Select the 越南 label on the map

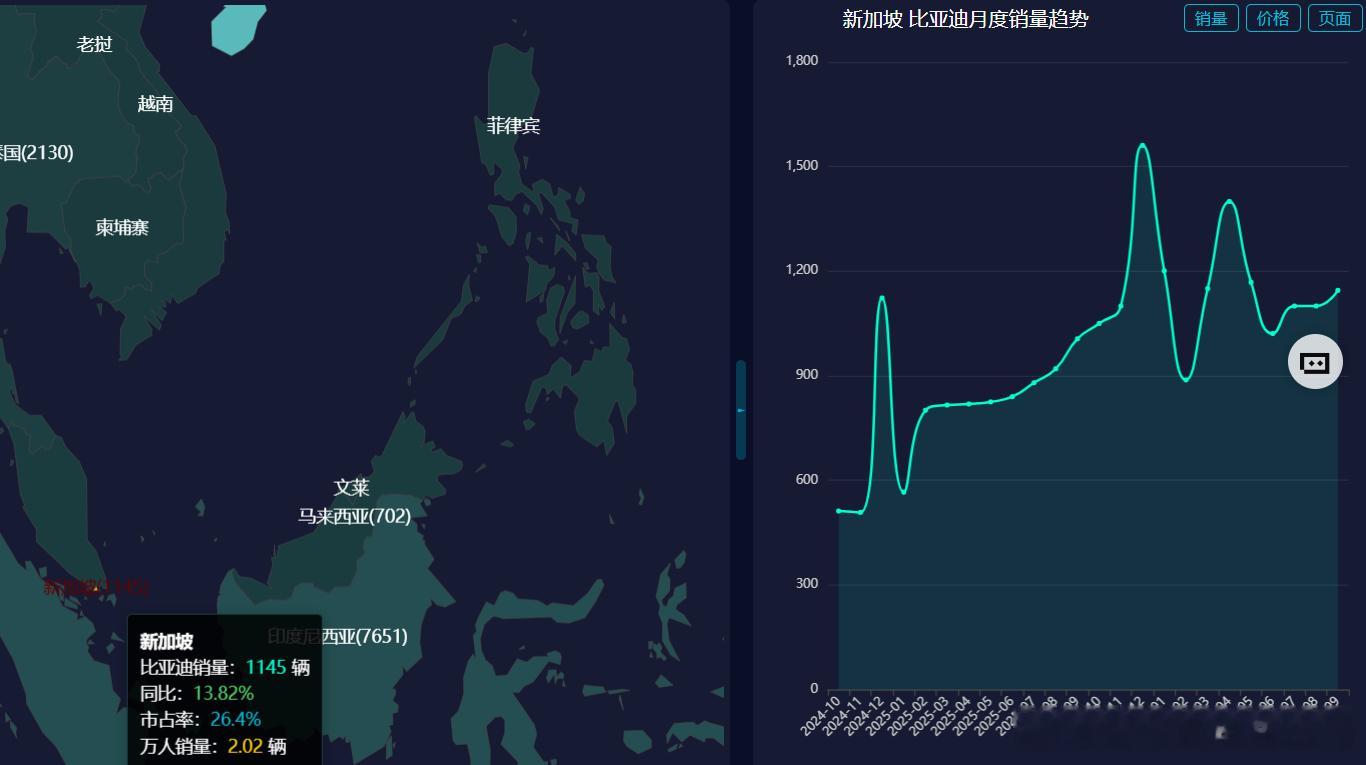tap(155, 103)
